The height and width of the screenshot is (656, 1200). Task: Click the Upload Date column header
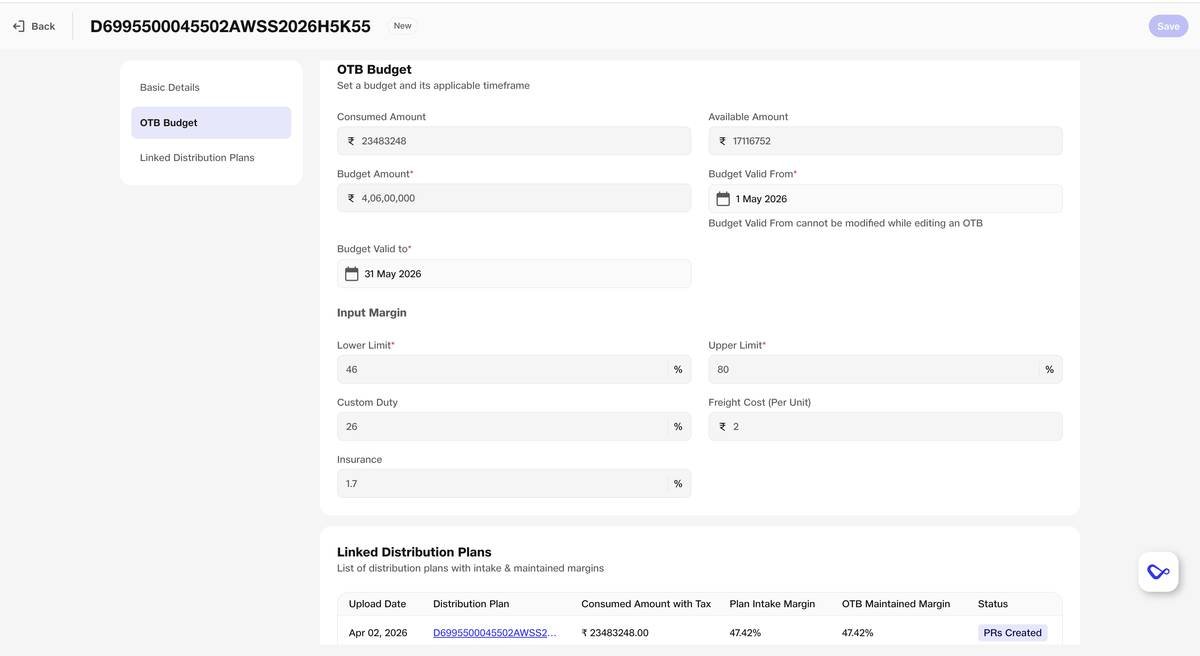click(377, 604)
